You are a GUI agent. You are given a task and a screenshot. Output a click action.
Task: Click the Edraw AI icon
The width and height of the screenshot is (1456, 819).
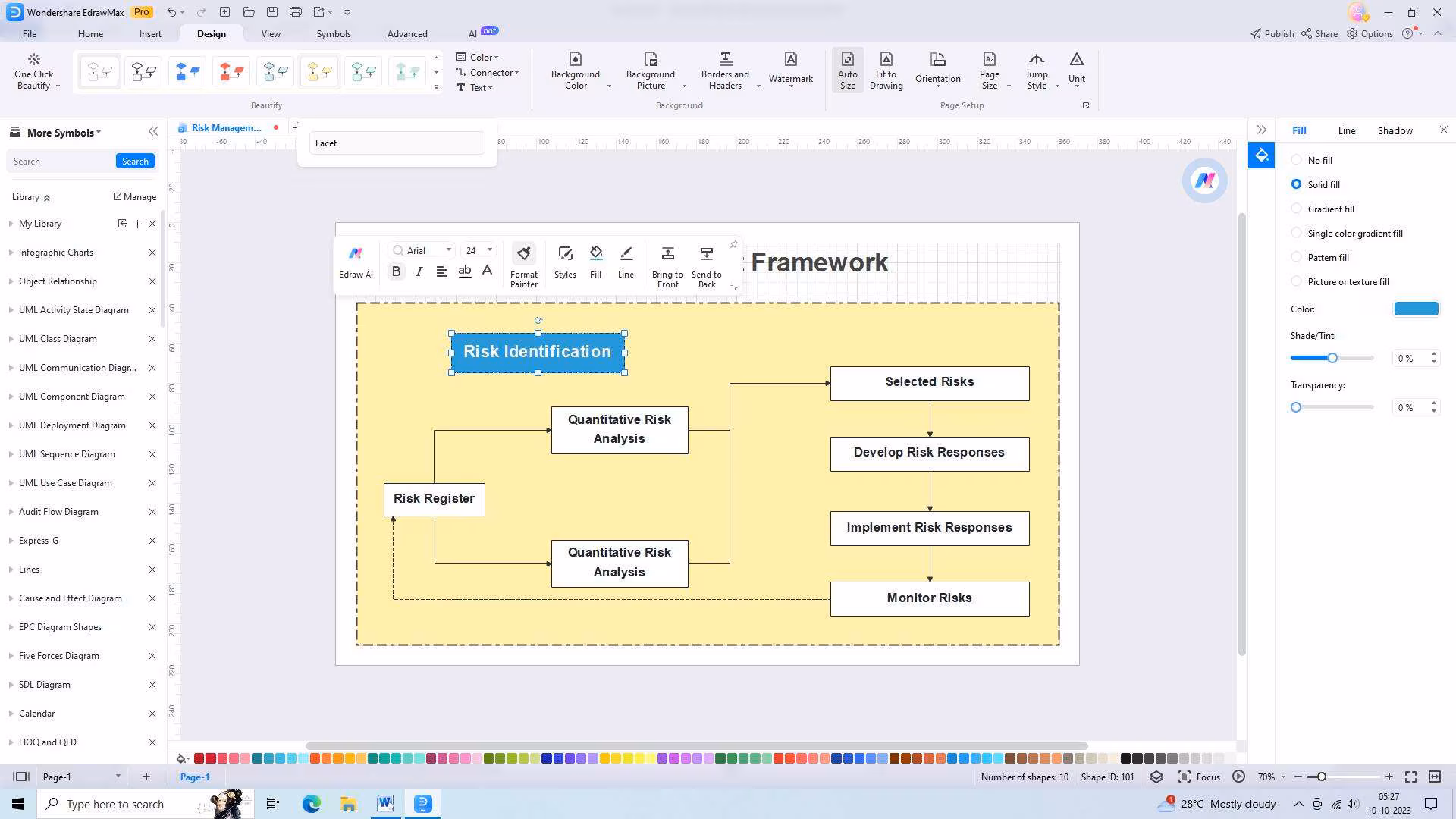coord(356,254)
